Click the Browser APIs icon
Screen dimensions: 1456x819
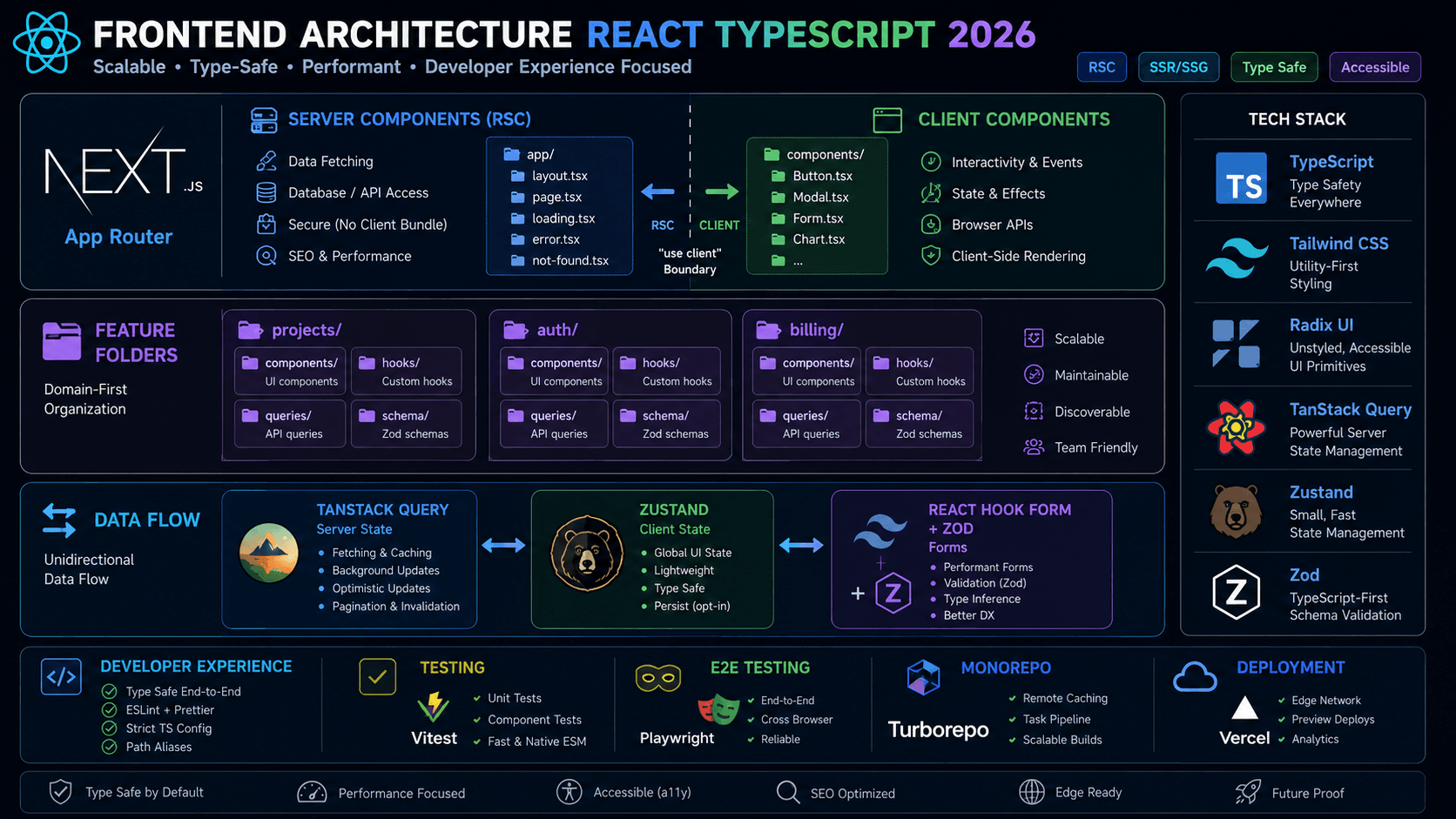[931, 225]
